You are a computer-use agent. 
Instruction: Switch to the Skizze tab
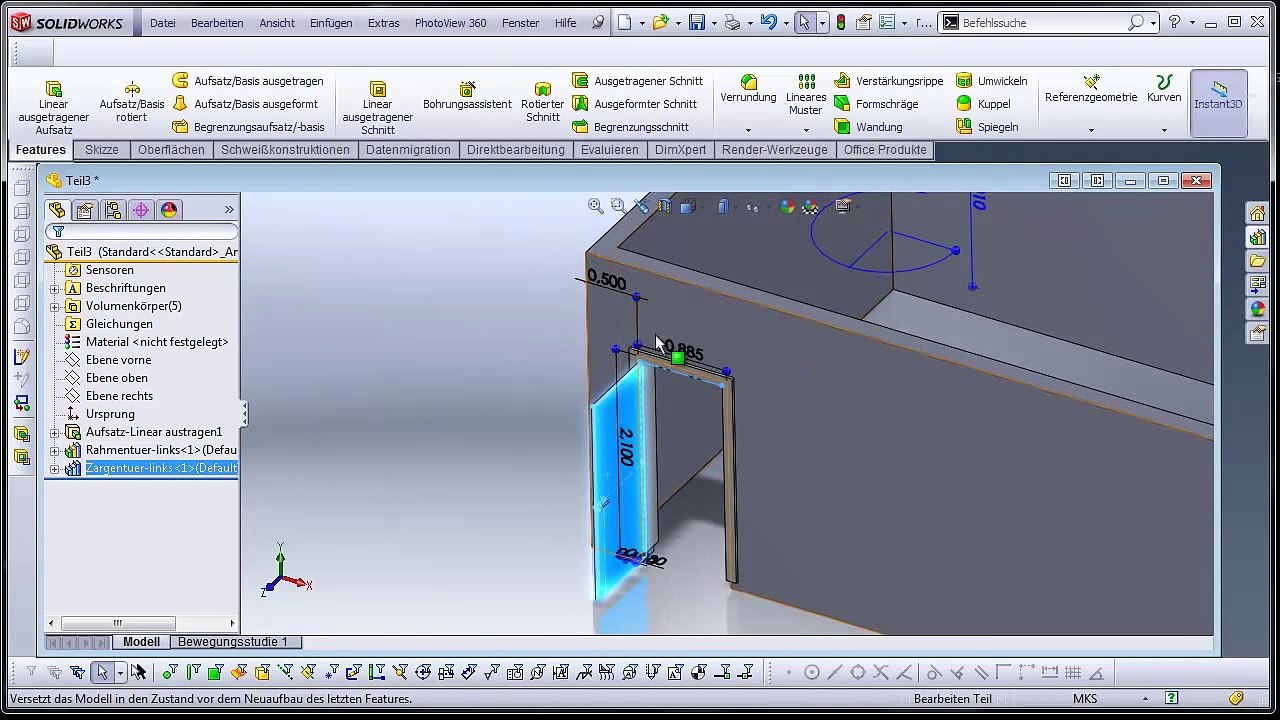(x=102, y=150)
